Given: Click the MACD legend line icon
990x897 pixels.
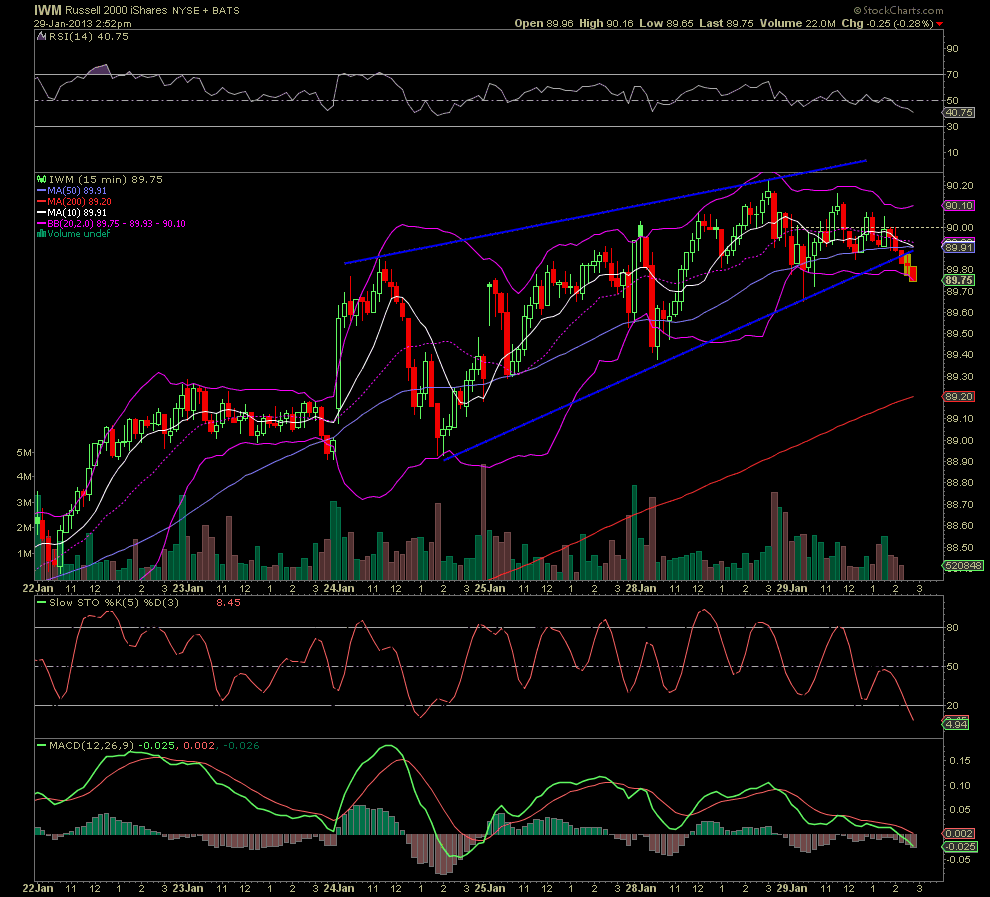Looking at the screenshot, I should 41,746.
